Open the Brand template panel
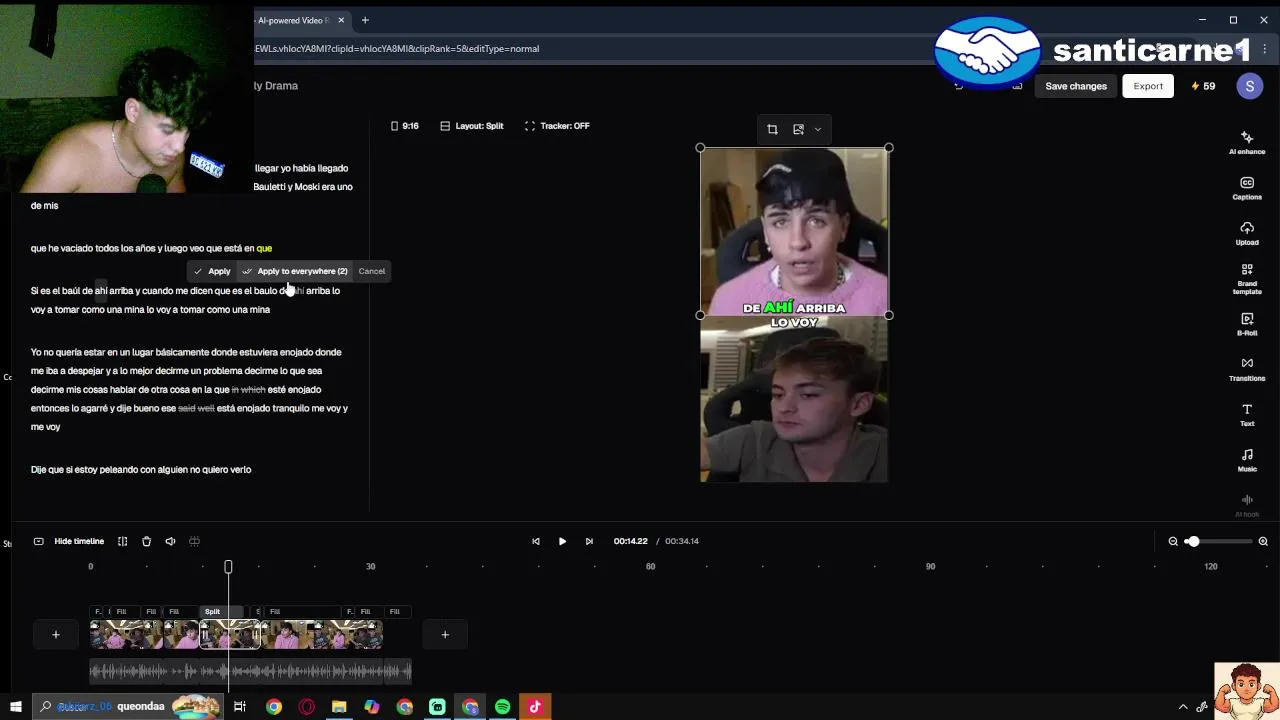This screenshot has width=1280, height=720. coord(1247,279)
